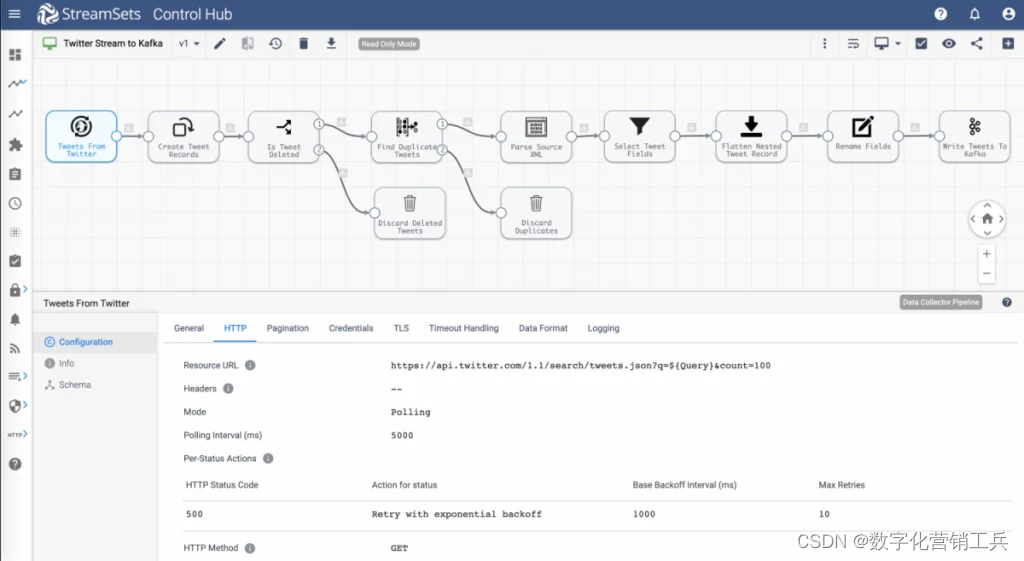1024x561 pixels.
Task: Switch to the HTTP tab
Action: click(x=235, y=328)
